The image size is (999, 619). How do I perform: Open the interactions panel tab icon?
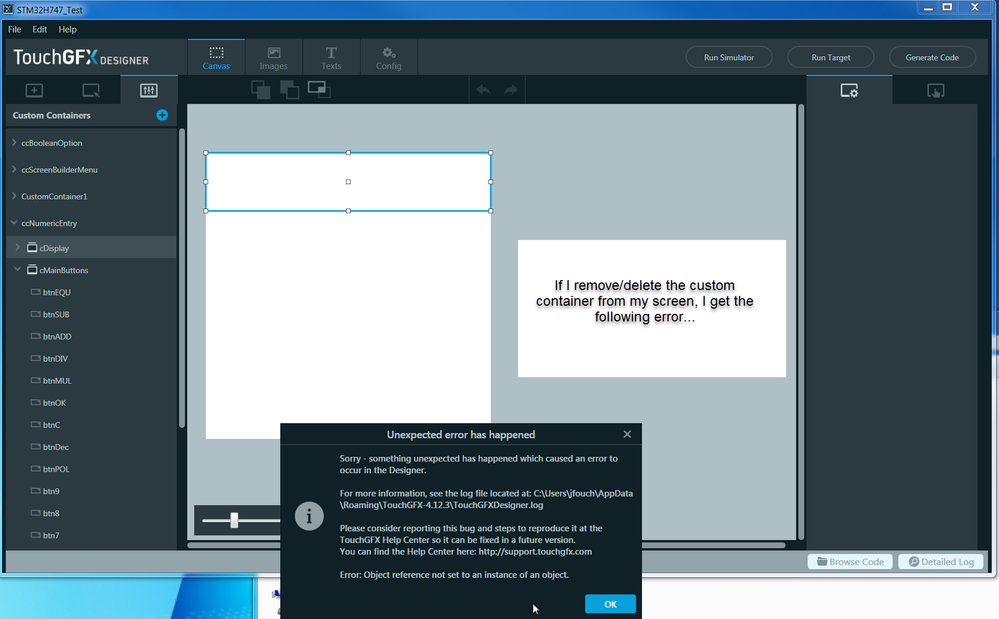(935, 90)
